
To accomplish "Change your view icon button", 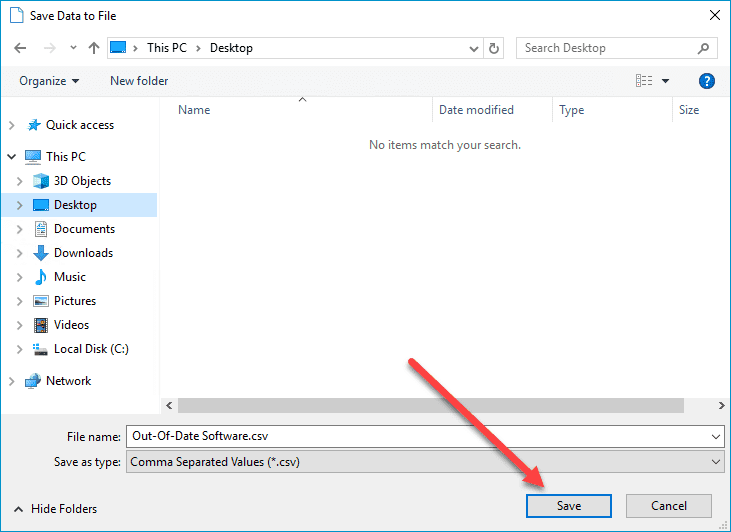I will 644,81.
